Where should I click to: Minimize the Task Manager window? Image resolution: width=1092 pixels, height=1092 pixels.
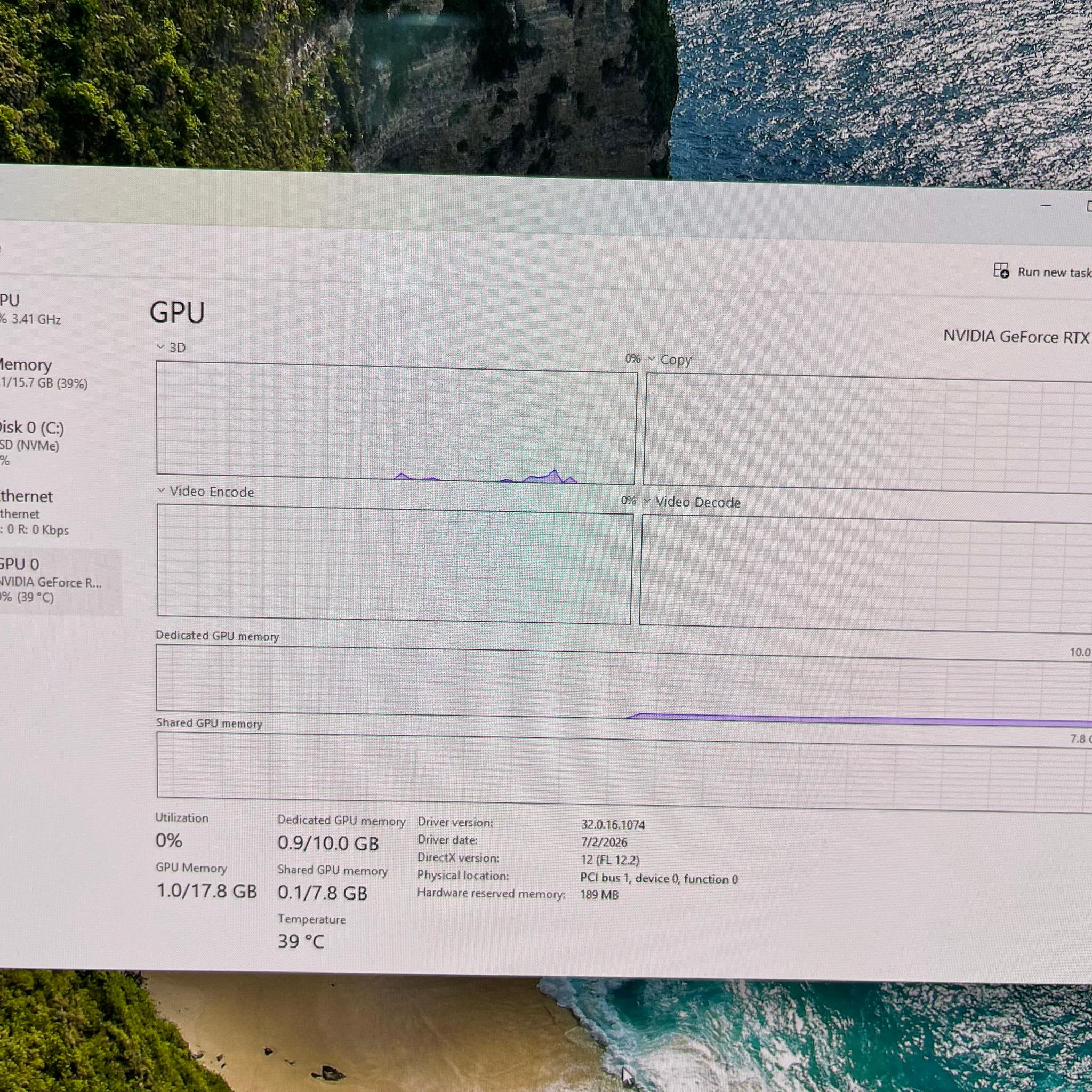[1046, 206]
